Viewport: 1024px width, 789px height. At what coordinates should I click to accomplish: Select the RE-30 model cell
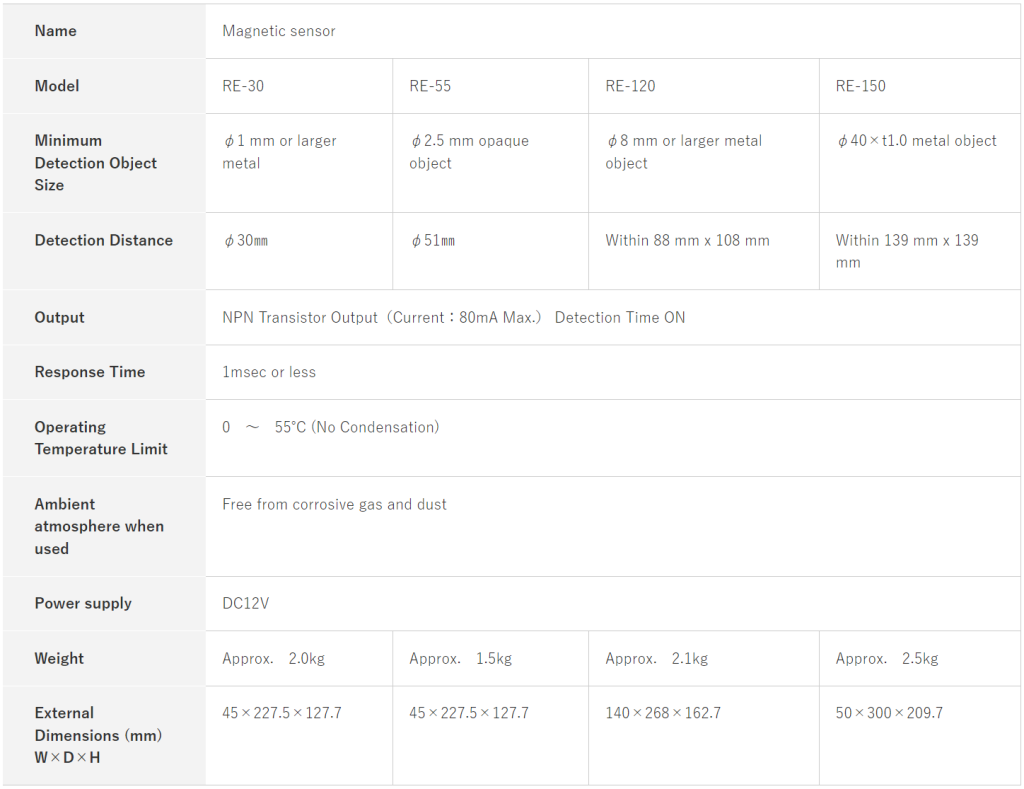[243, 86]
